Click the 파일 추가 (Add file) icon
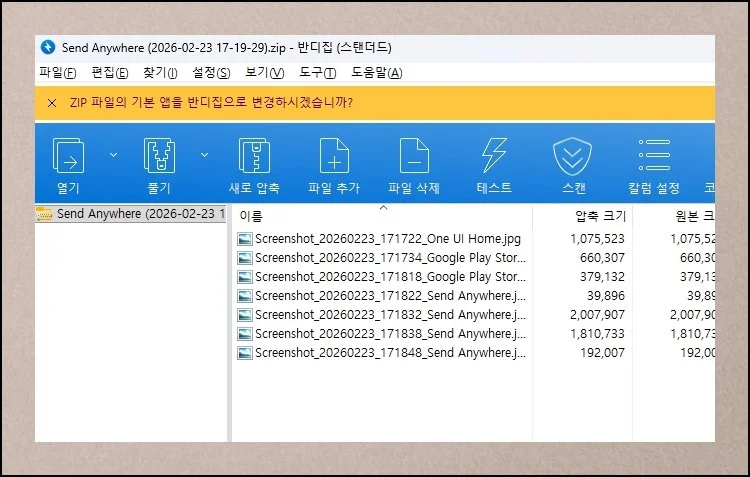This screenshot has height=477, width=750. (333, 157)
